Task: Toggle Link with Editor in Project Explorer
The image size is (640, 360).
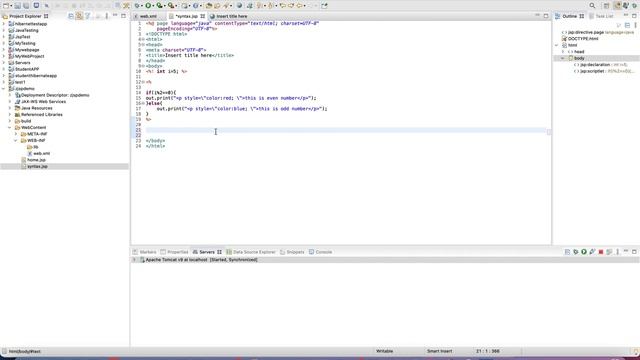Action: [79, 16]
